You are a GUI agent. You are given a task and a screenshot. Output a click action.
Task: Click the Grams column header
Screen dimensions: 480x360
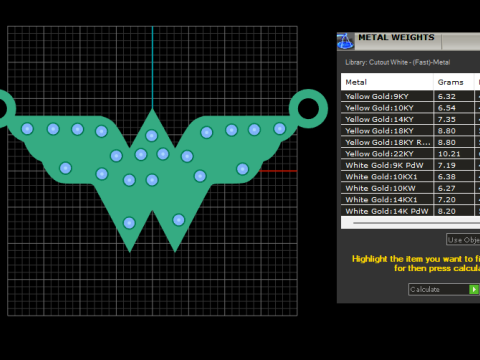coord(454,82)
